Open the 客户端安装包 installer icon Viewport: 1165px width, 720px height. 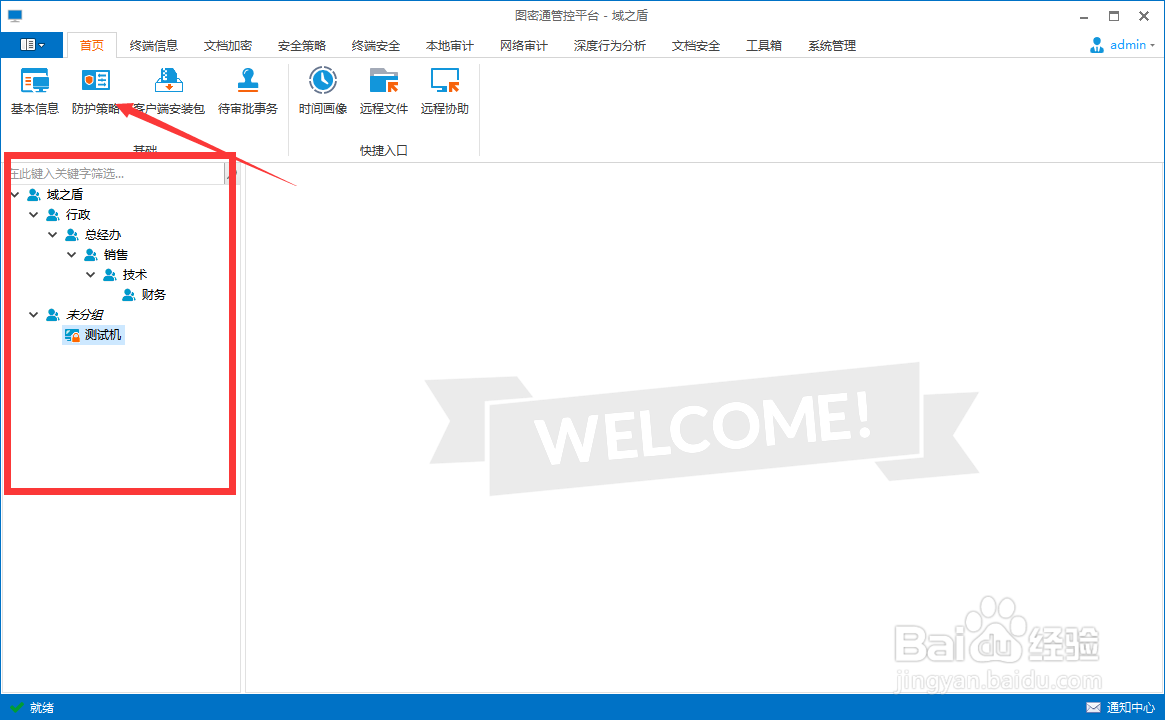coord(168,90)
